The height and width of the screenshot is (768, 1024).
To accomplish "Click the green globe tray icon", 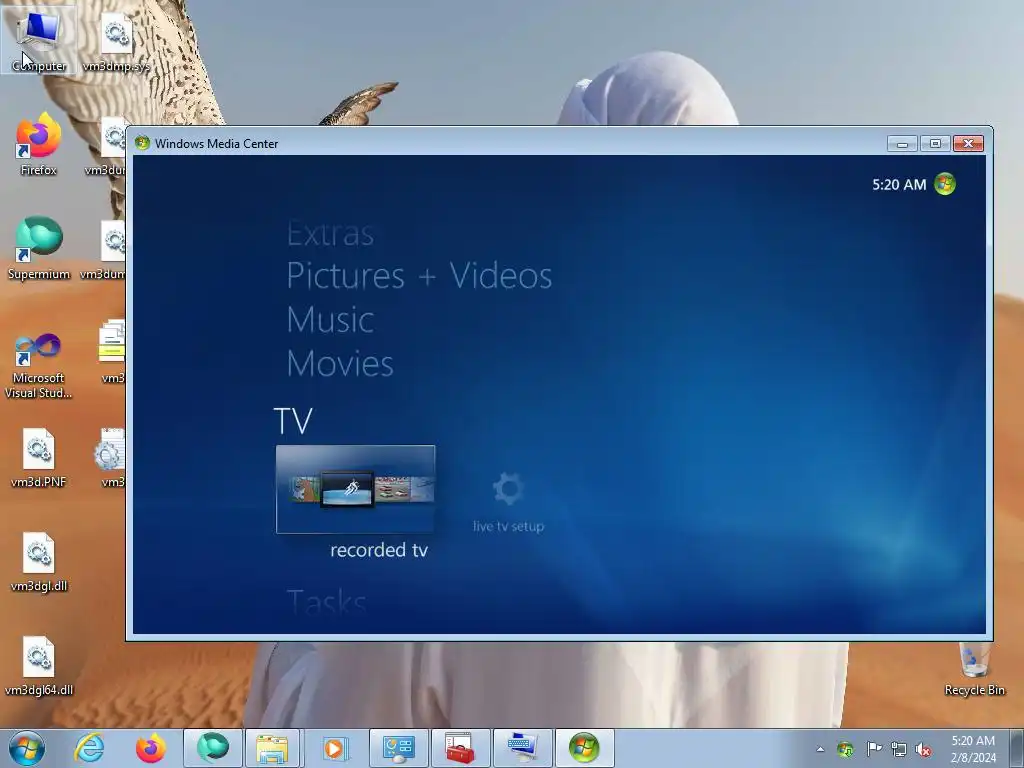I will tap(846, 749).
